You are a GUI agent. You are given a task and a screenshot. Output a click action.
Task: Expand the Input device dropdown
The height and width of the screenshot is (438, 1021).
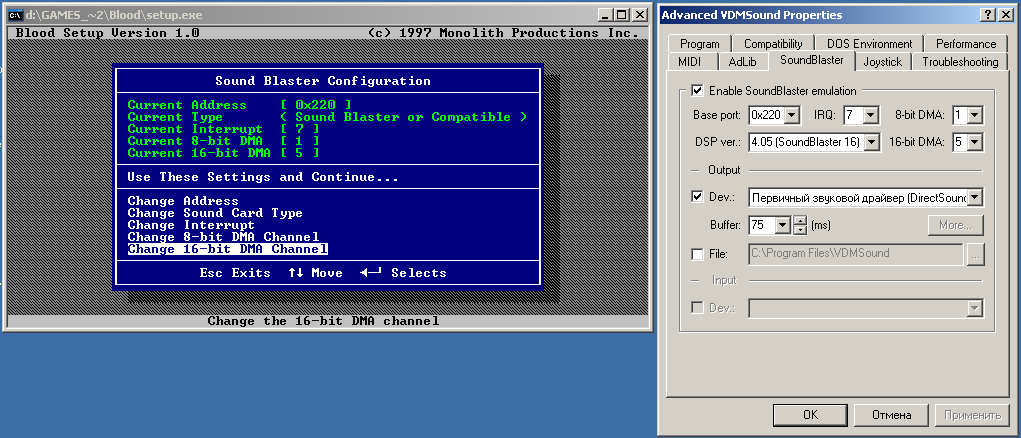pos(975,308)
